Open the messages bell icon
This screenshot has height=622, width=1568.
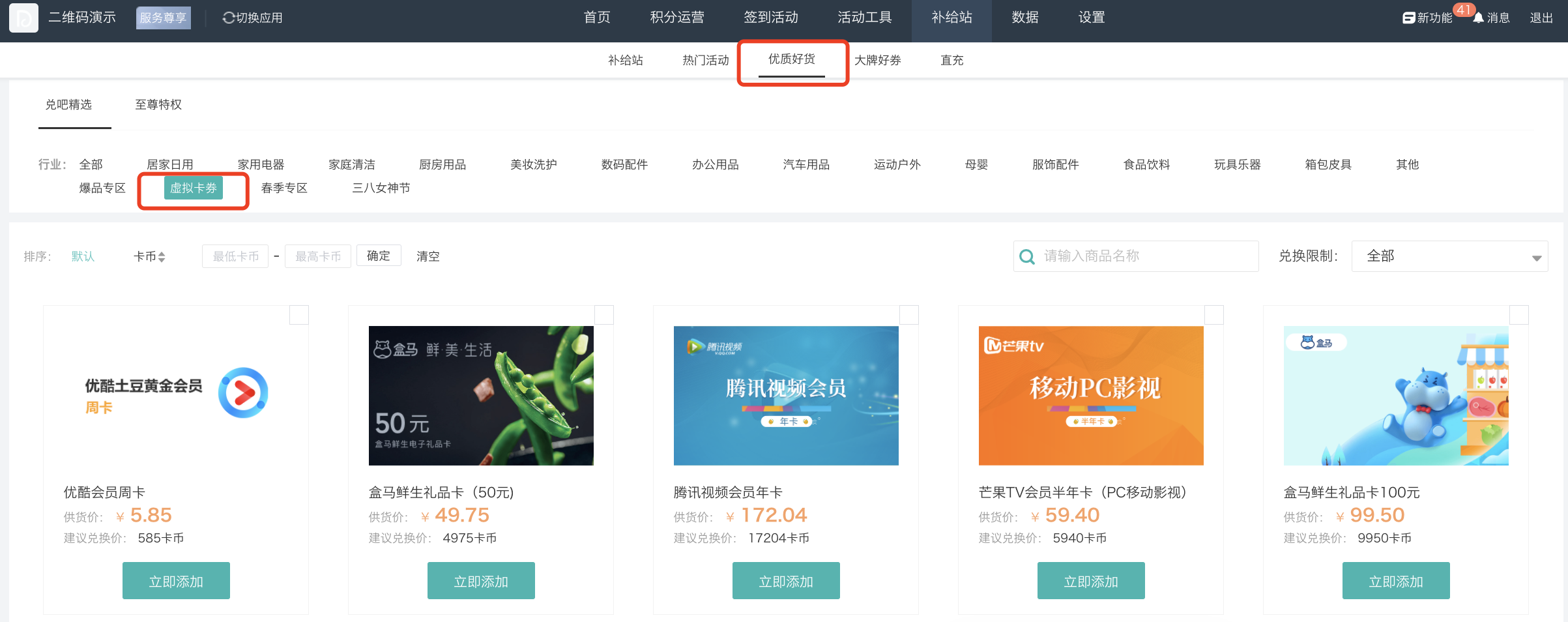(1479, 18)
